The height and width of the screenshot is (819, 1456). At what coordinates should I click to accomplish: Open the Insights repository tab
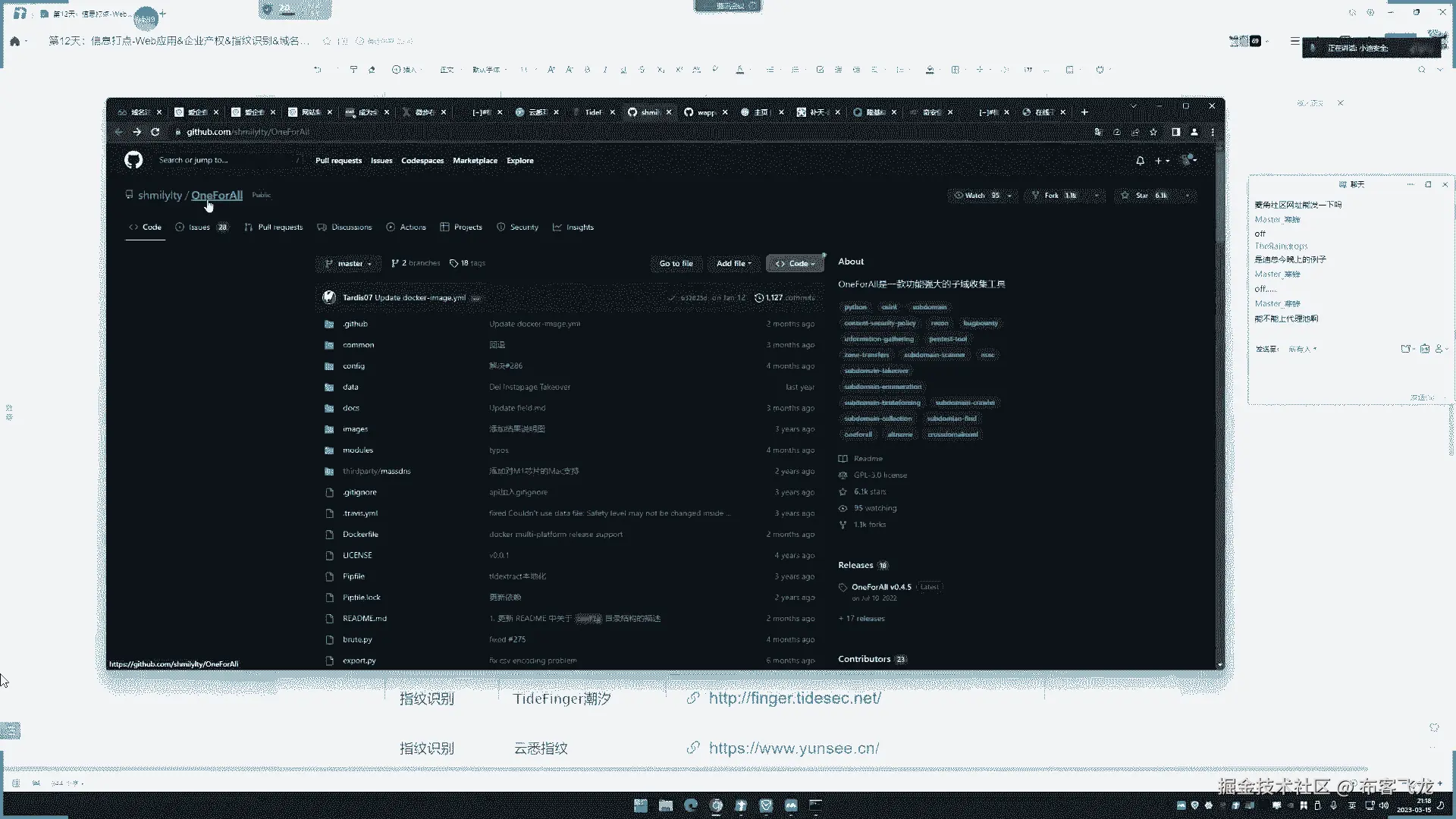pyautogui.click(x=579, y=227)
